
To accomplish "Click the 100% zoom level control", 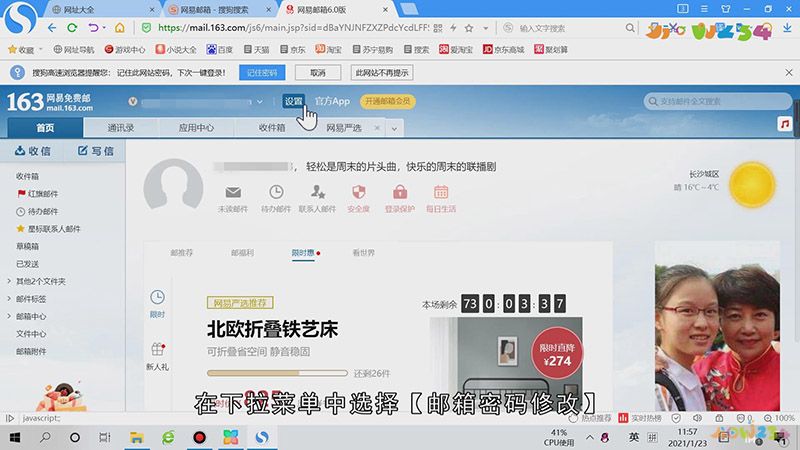I will pos(780,418).
